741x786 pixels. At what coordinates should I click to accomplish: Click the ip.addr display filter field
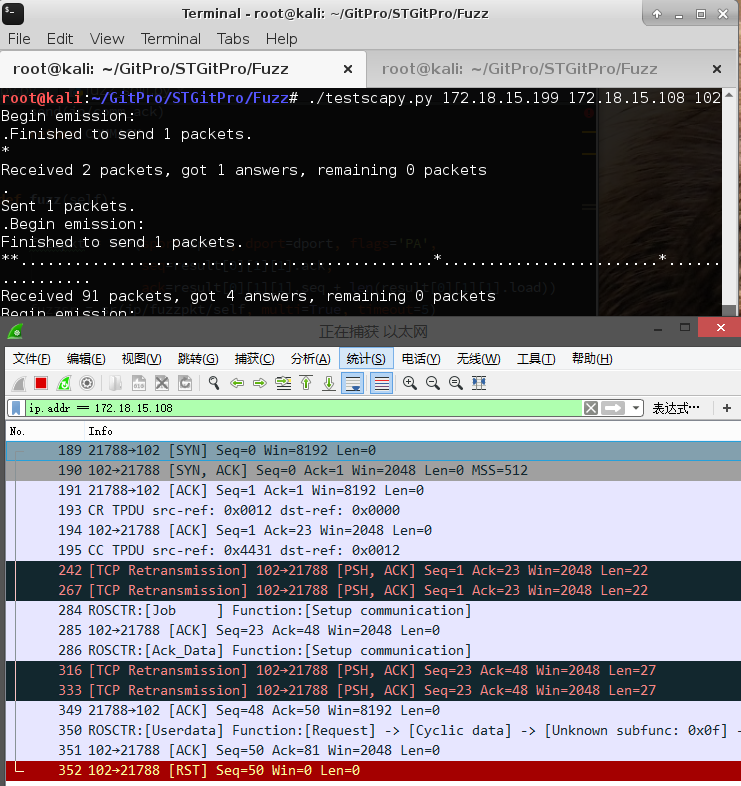(300, 408)
